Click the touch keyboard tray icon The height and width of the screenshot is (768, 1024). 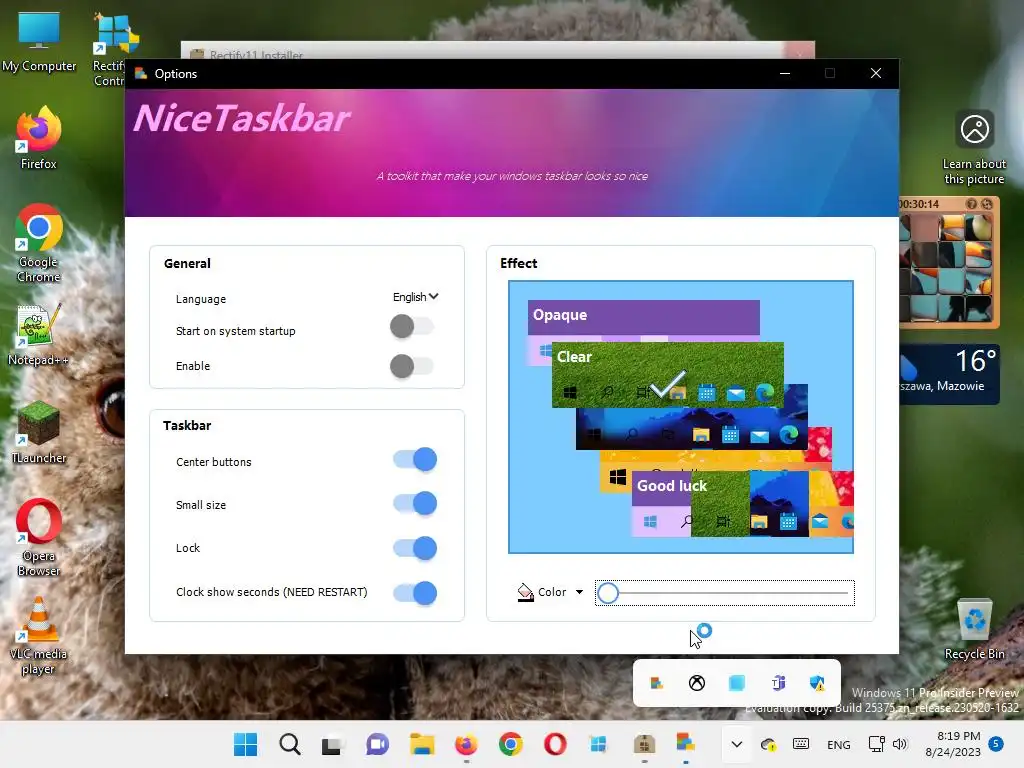801,744
